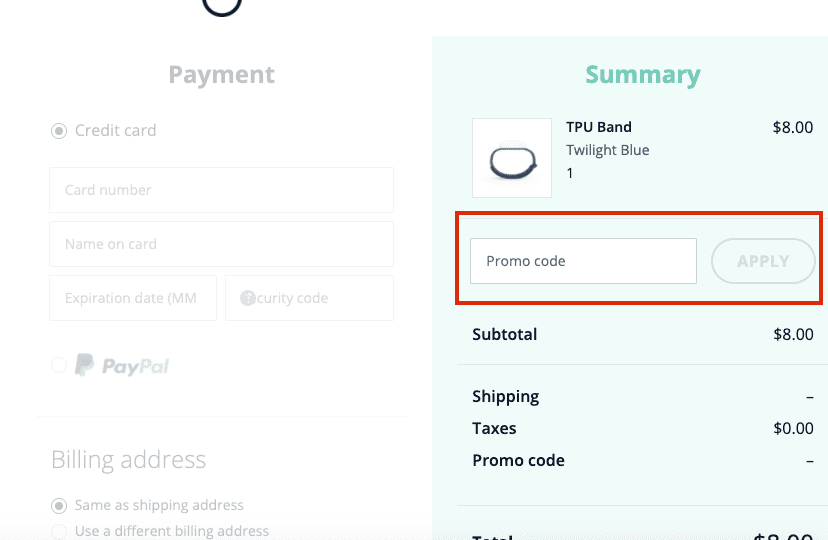Click the Subtotal label in the summary
Screen dimensions: 828x540
(x=504, y=334)
